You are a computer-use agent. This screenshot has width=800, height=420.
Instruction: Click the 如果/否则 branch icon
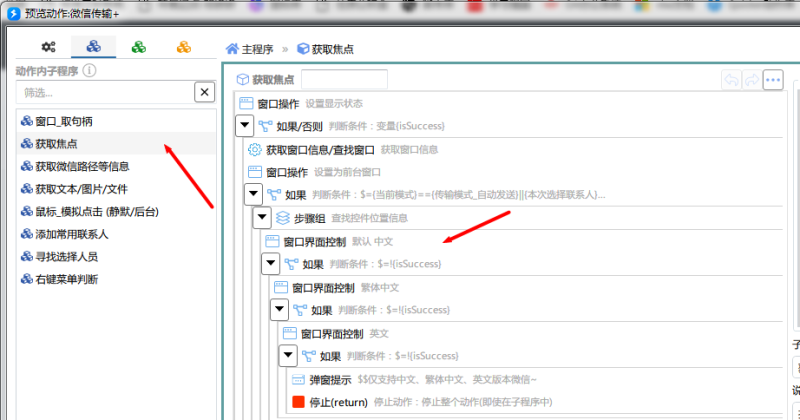265,126
